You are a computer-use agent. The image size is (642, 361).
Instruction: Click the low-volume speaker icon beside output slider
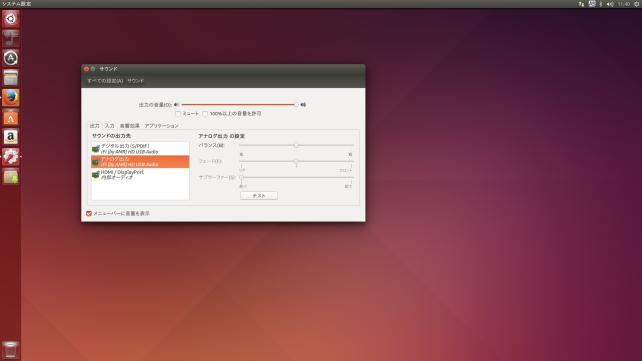(x=176, y=105)
